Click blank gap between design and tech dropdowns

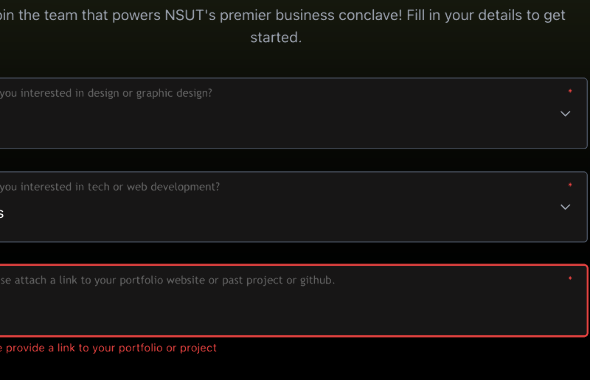click(x=293, y=160)
